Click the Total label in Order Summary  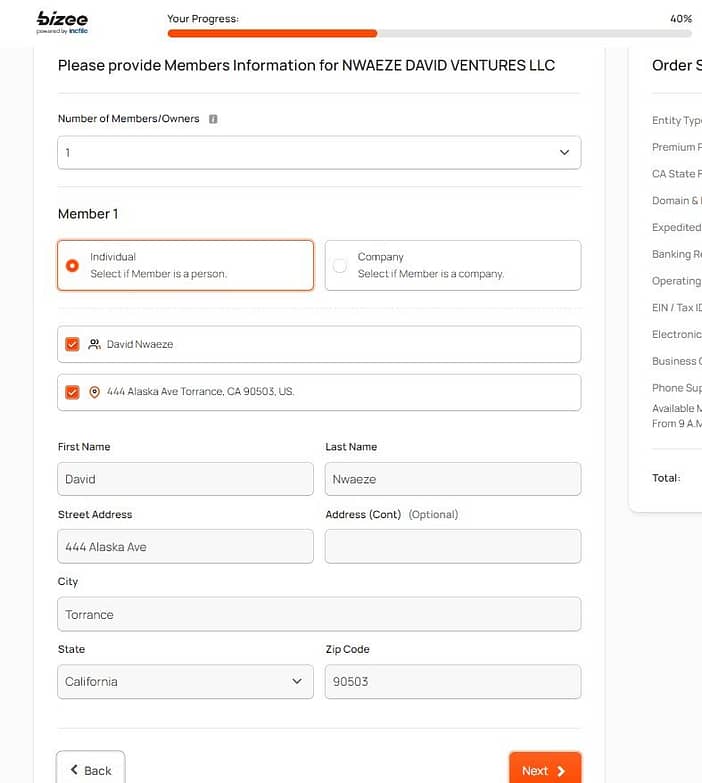click(x=666, y=478)
